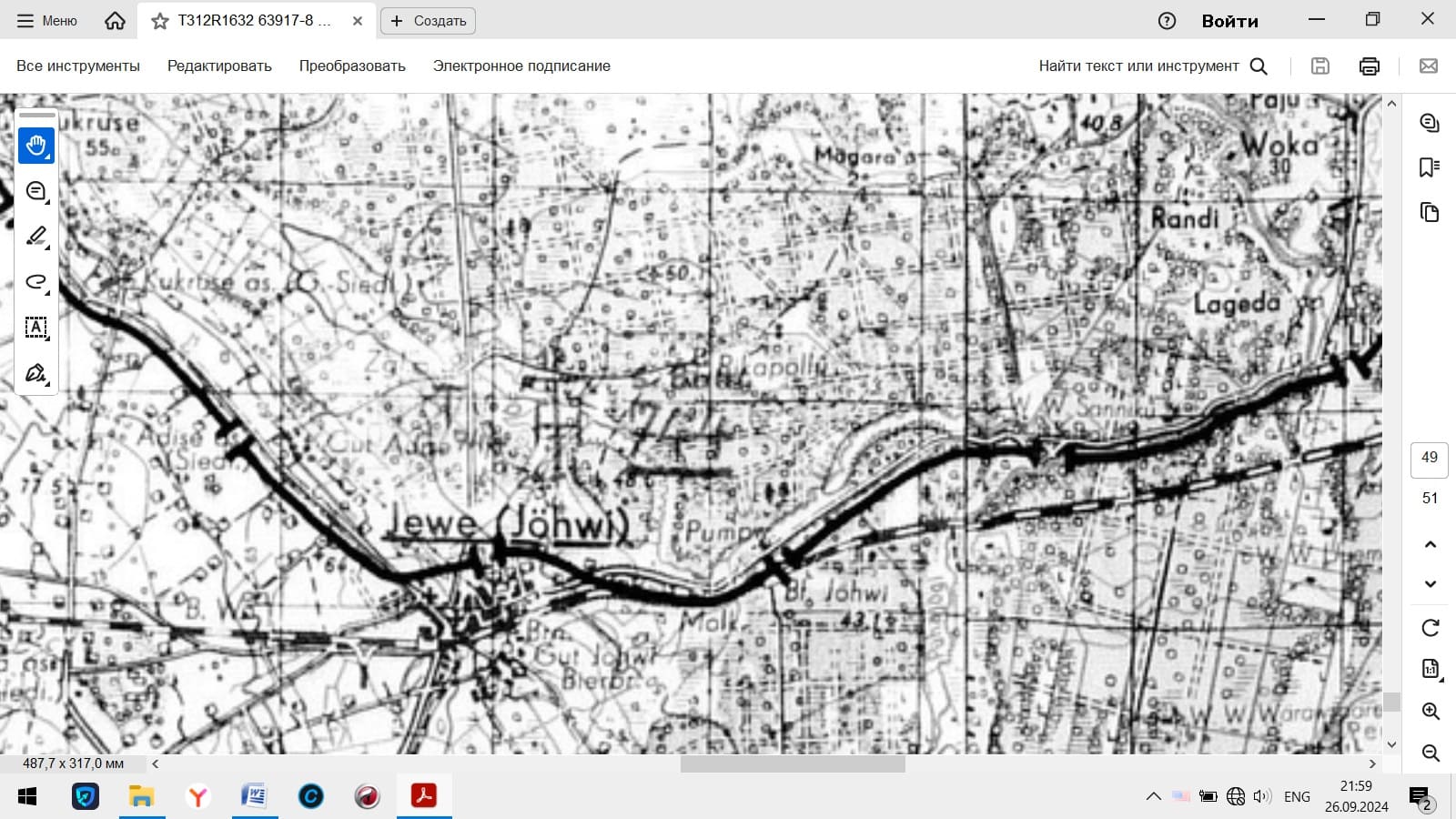Rotate the page view clockwise
This screenshot has width=1456, height=819.
point(1430,628)
